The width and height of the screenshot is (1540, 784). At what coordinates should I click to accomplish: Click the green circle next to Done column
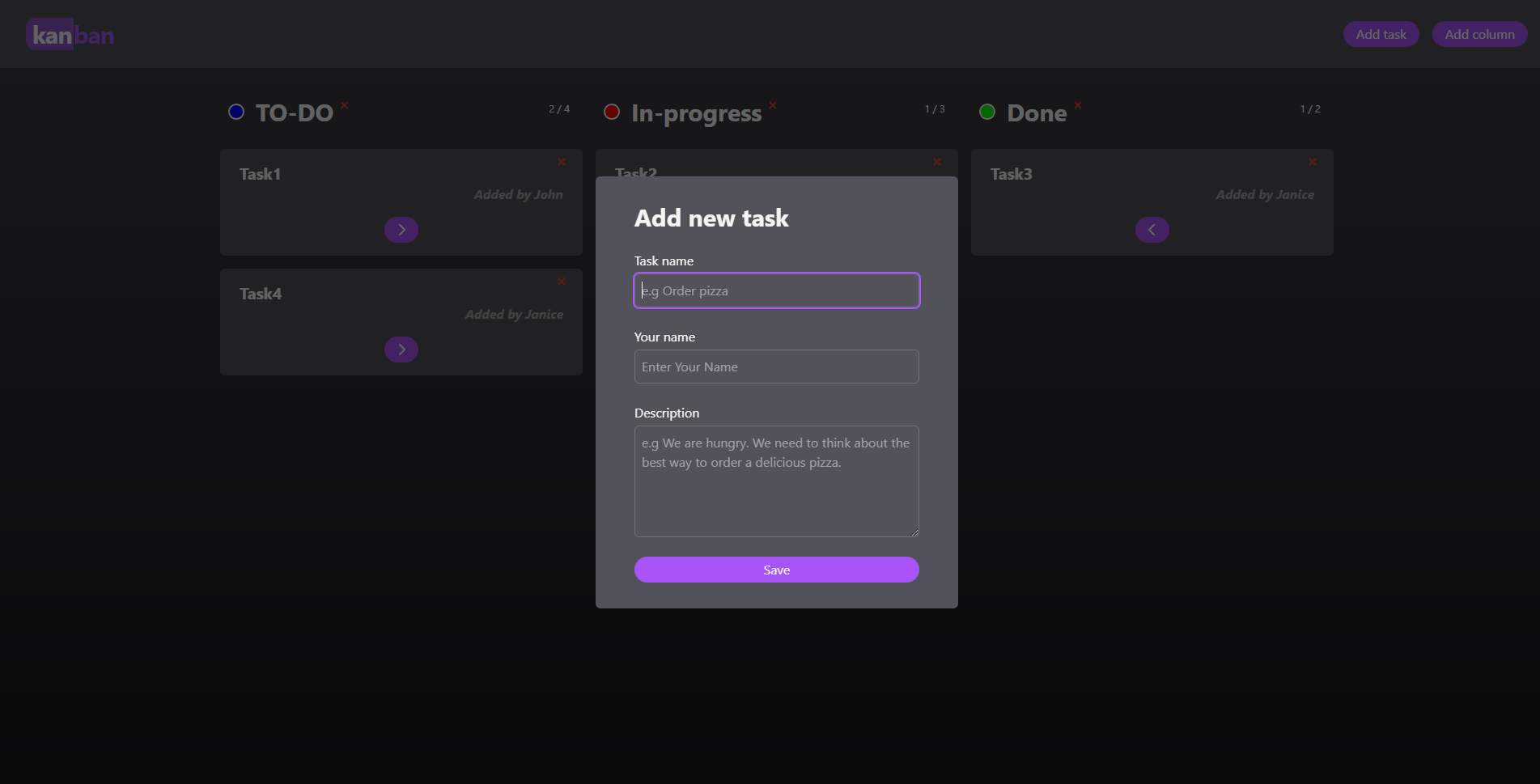[987, 112]
